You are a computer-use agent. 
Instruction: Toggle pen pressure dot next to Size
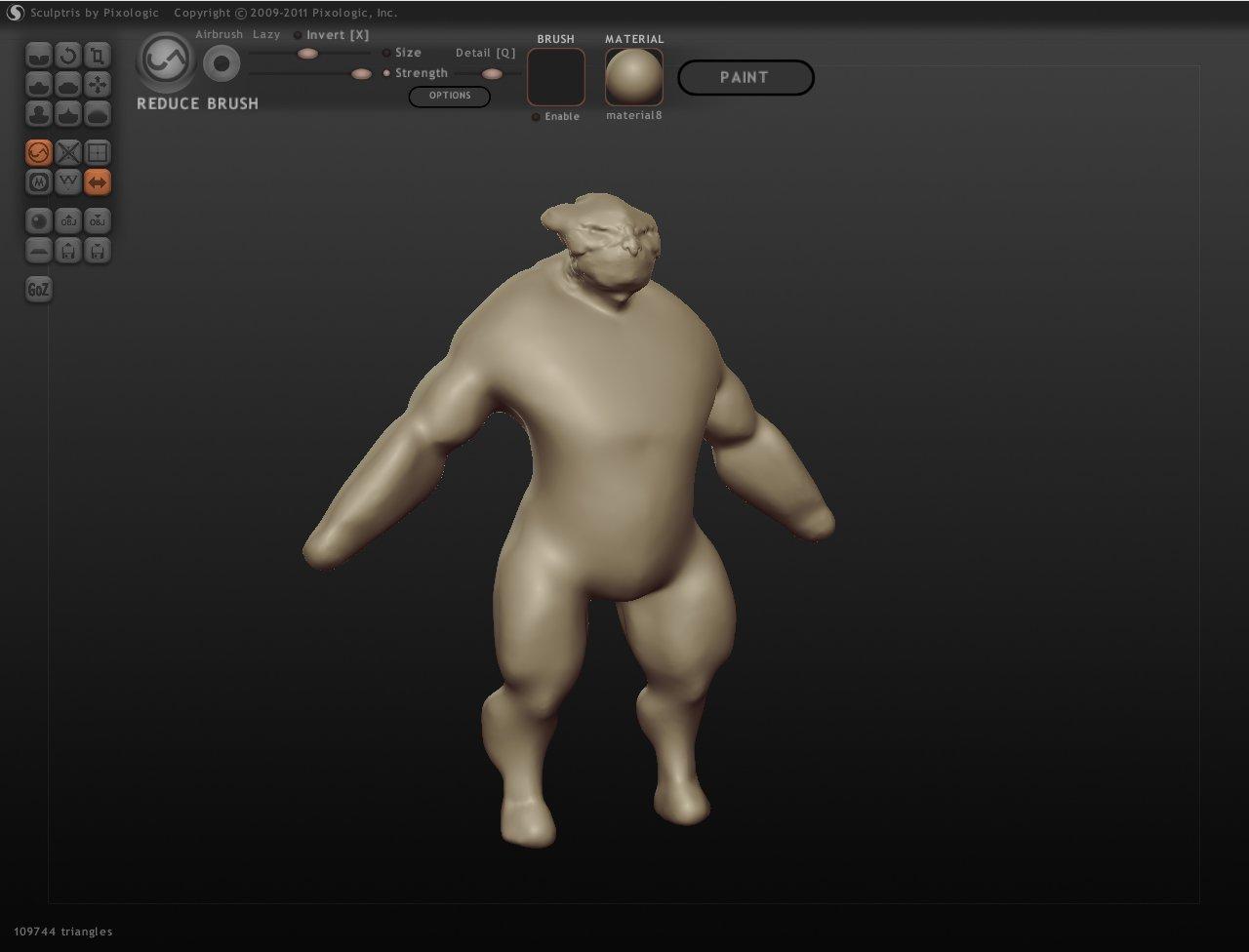[386, 53]
